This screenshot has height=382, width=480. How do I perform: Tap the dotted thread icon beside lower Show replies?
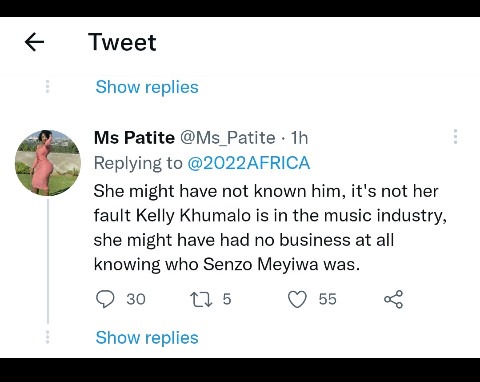pos(47,337)
